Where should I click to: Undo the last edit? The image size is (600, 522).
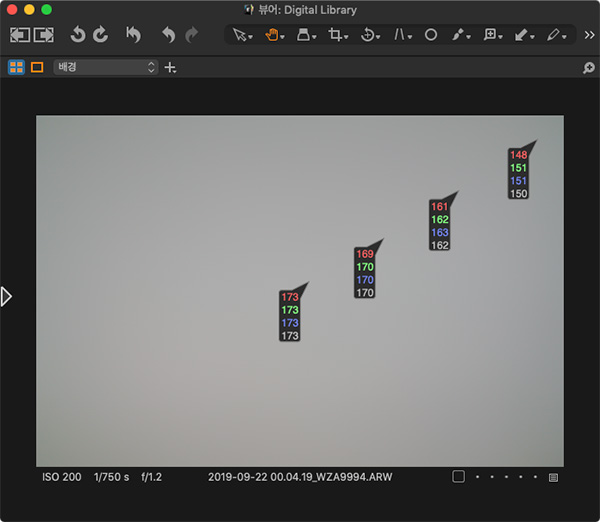[168, 35]
